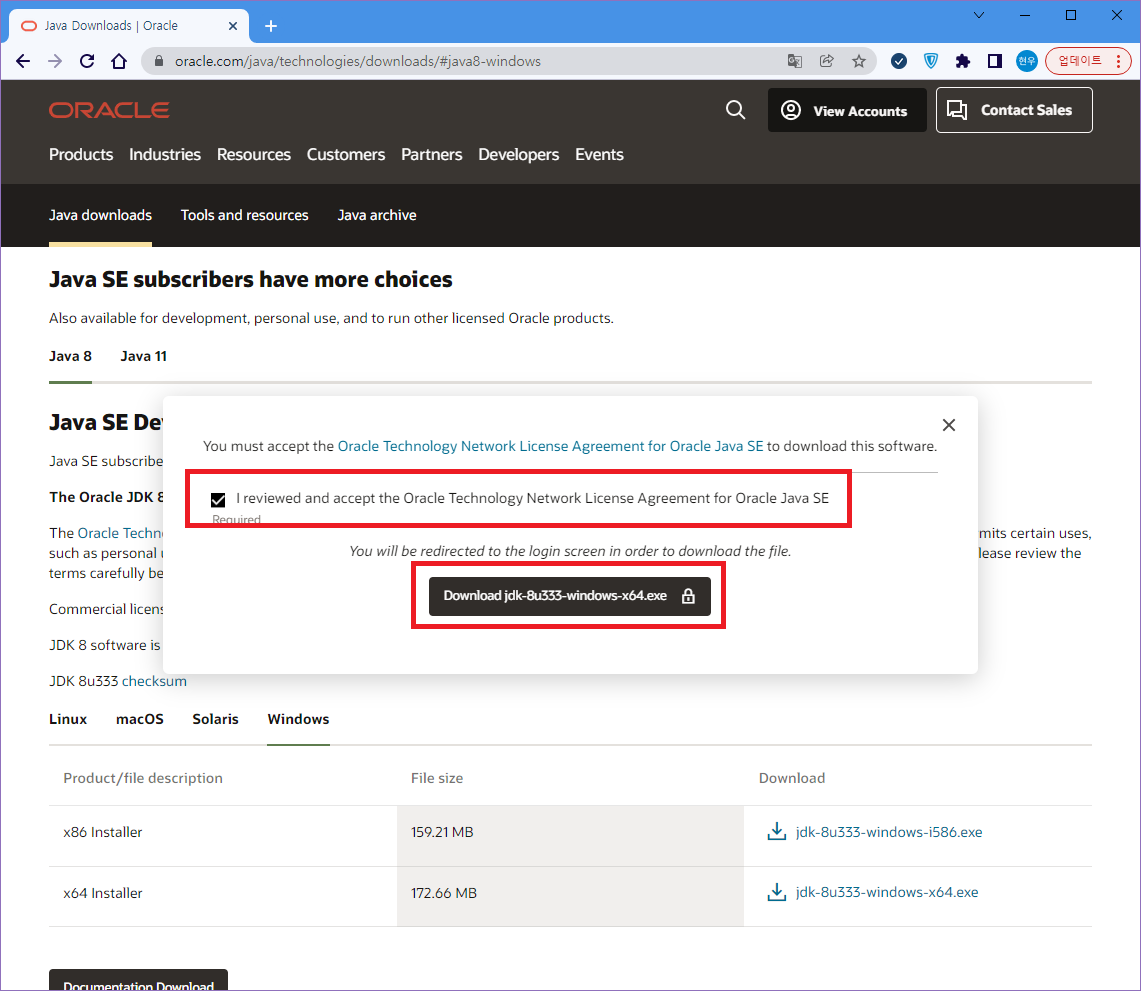The height and width of the screenshot is (991, 1141).
Task: Click the share page icon
Action: pyautogui.click(x=827, y=61)
